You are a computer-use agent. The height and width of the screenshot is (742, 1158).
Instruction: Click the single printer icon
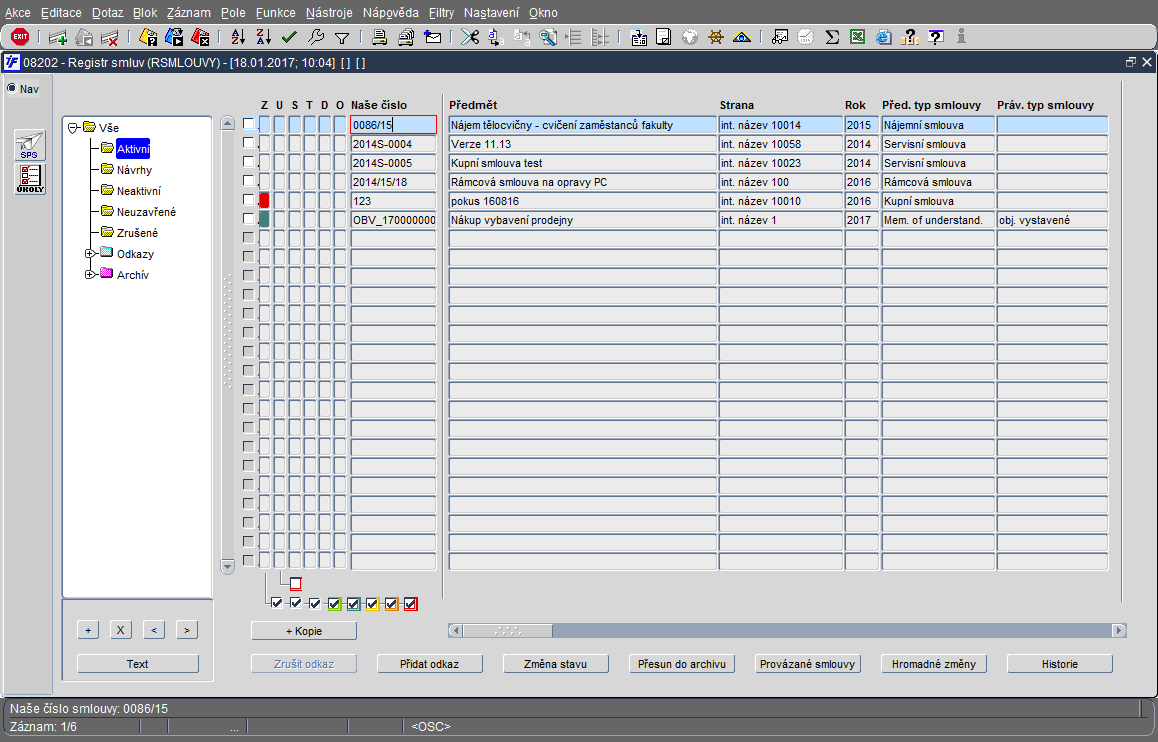pyautogui.click(x=380, y=37)
